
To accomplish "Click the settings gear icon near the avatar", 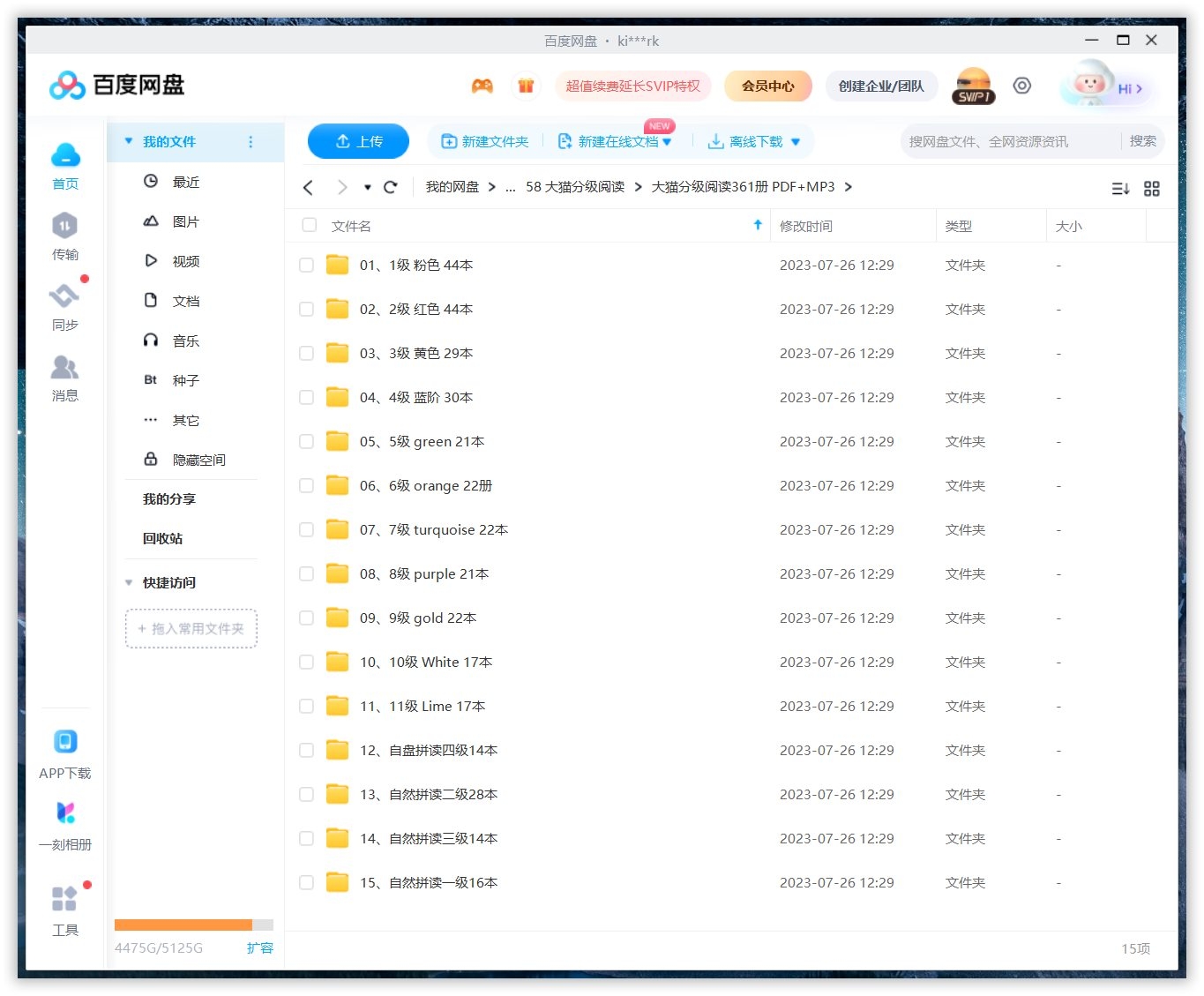I will pyautogui.click(x=1021, y=86).
